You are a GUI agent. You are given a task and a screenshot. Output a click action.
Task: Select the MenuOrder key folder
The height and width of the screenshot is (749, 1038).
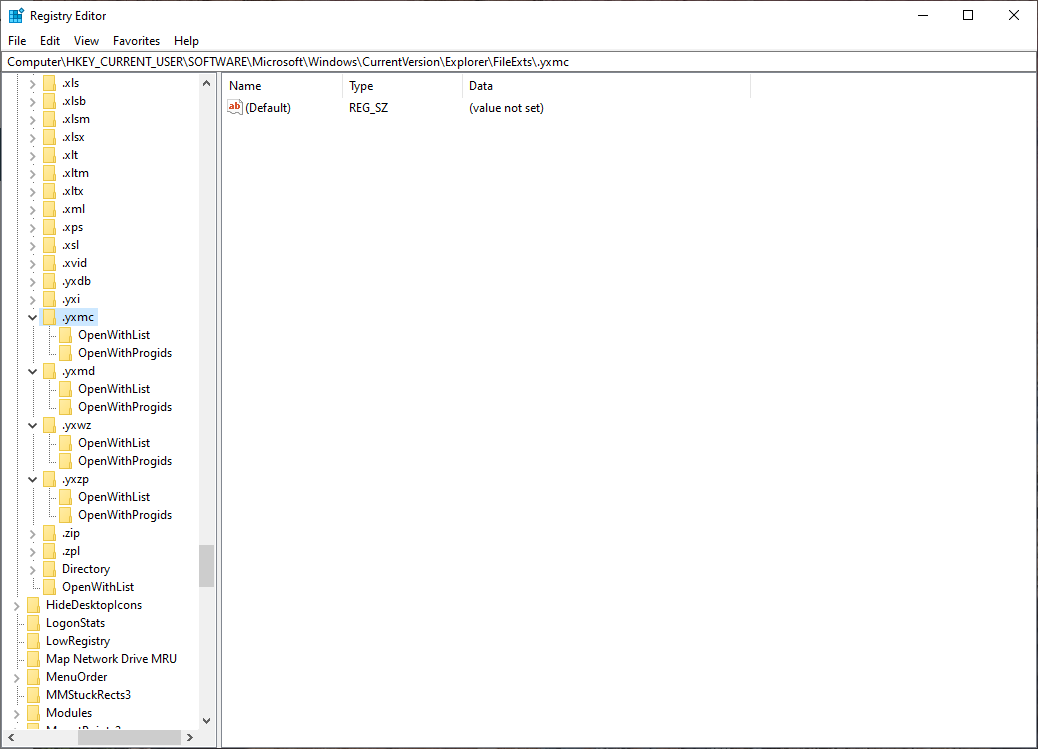pyautogui.click(x=77, y=676)
